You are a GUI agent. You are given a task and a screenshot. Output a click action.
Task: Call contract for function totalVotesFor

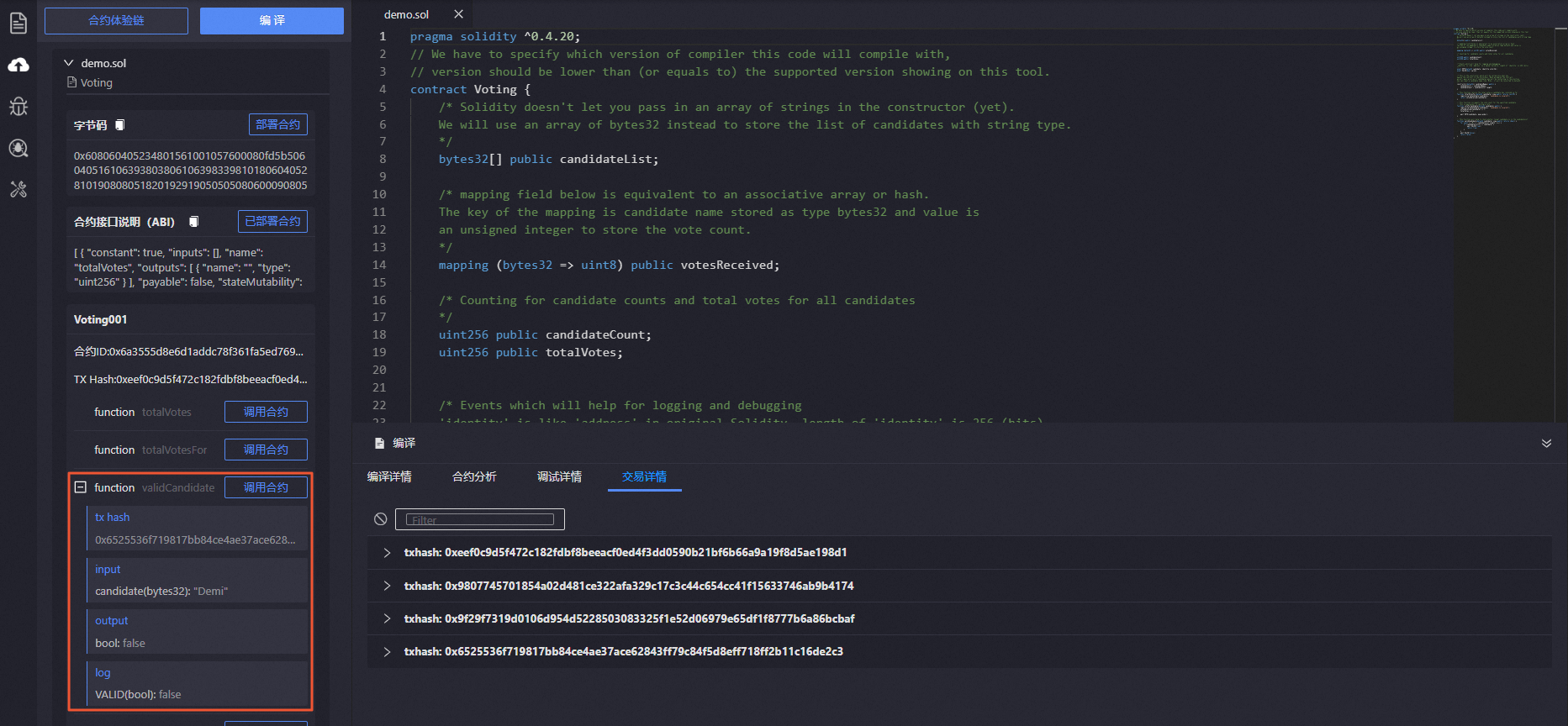[x=266, y=450]
